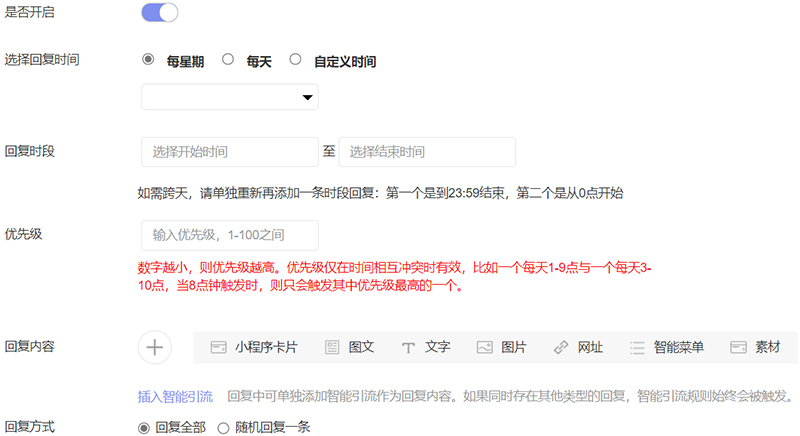The height and width of the screenshot is (436, 800).
Task: Focus the 输入优先级 input box
Action: click(230, 235)
